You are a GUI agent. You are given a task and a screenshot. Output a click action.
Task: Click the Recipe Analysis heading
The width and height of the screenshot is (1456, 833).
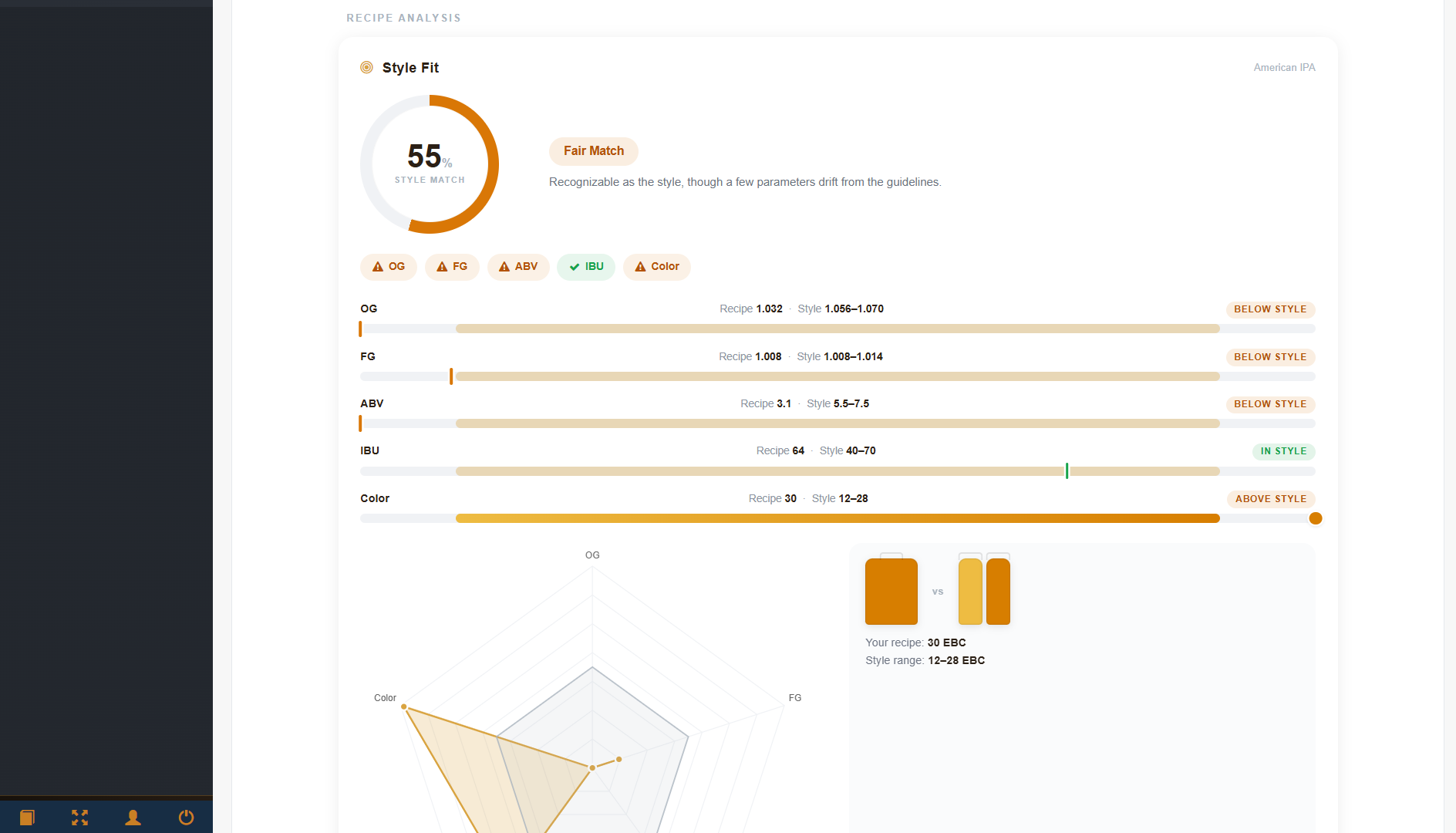coord(403,18)
